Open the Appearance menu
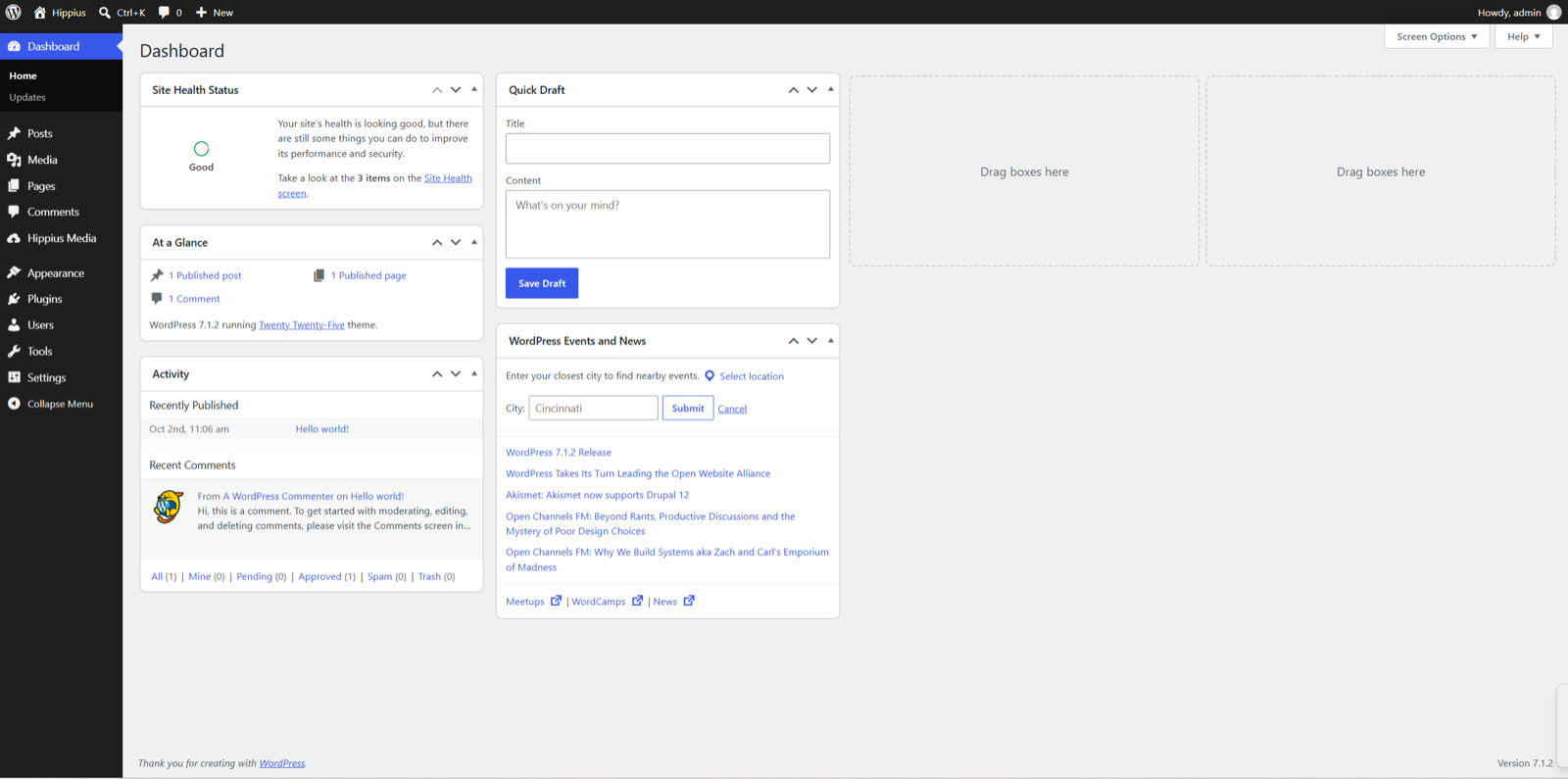 click(61, 273)
